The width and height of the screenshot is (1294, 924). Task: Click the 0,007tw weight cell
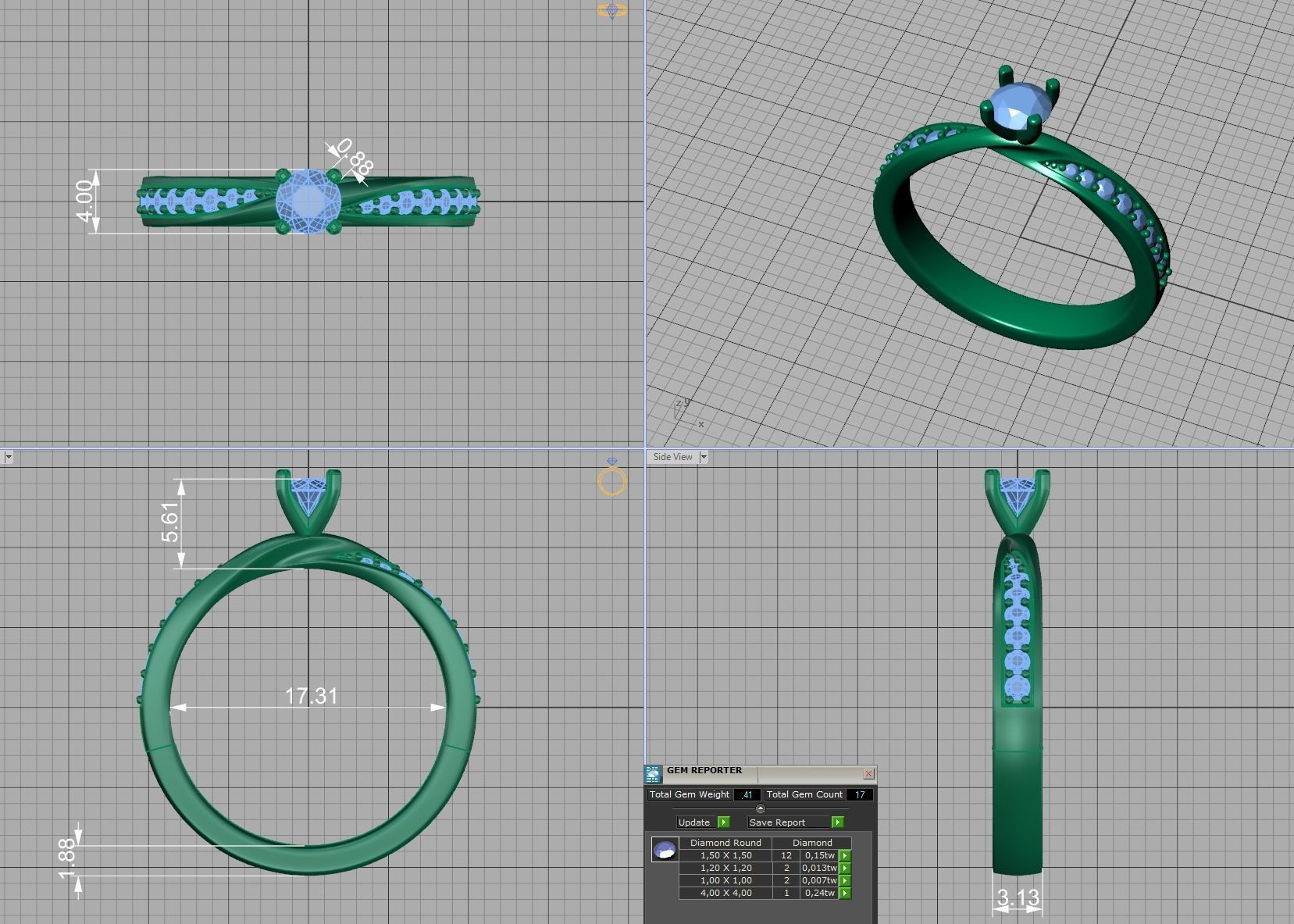click(819, 880)
